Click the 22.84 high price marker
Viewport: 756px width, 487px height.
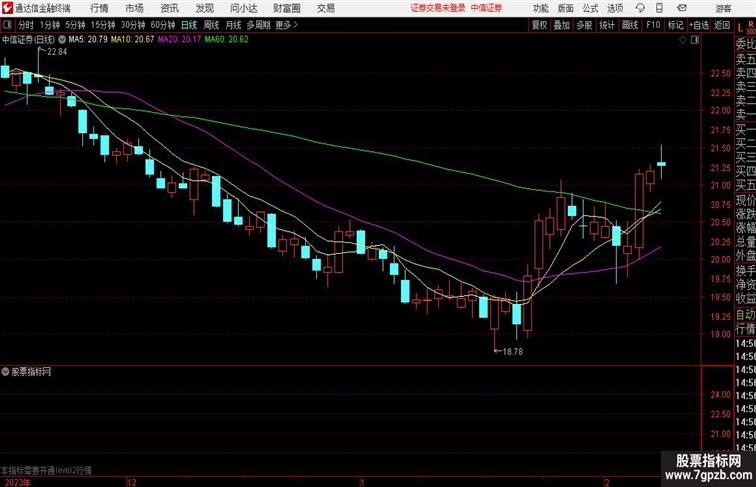56,52
